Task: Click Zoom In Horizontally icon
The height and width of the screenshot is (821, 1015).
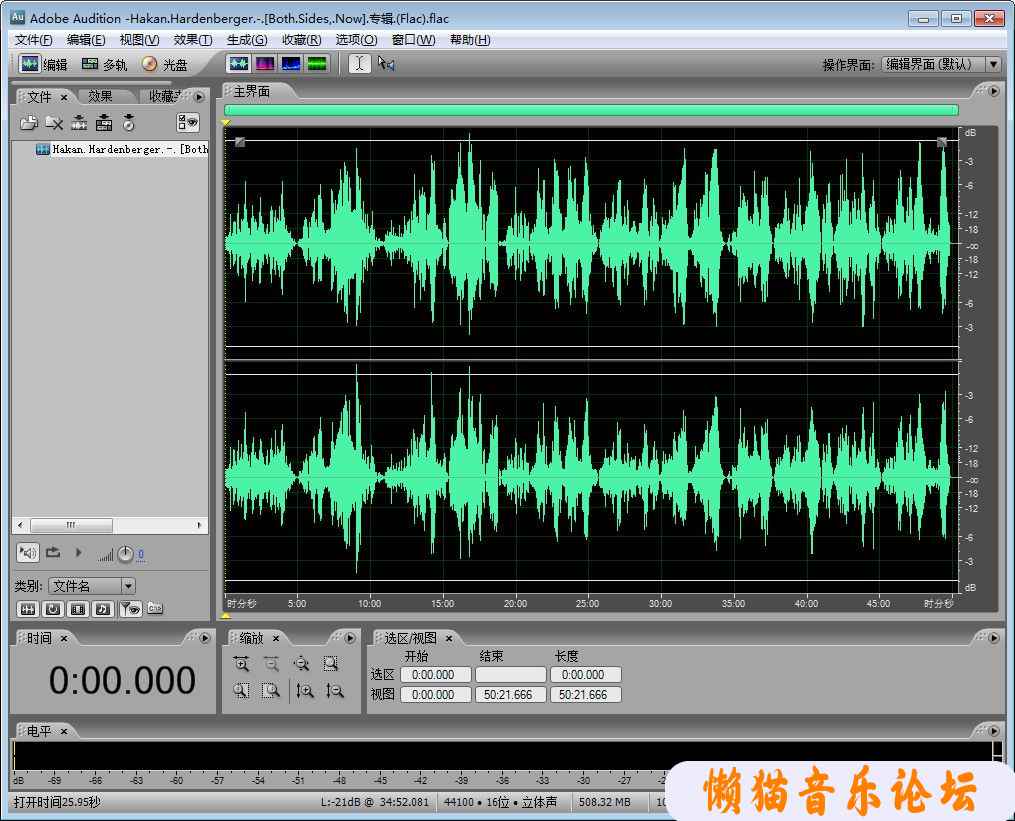Action: coord(241,664)
